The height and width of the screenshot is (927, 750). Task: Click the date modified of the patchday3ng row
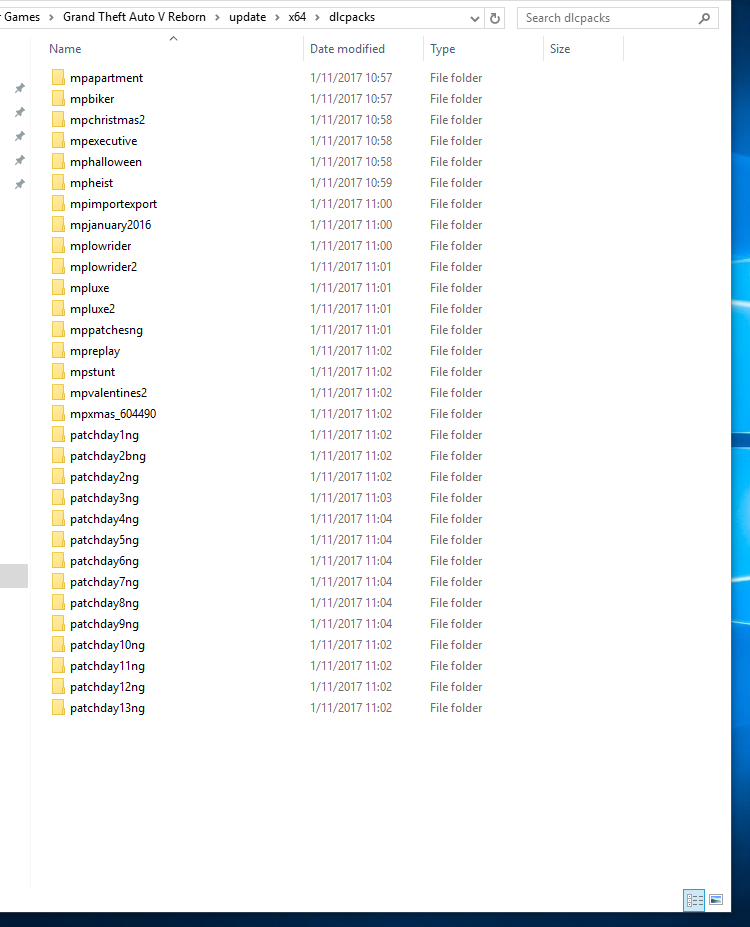coord(351,498)
